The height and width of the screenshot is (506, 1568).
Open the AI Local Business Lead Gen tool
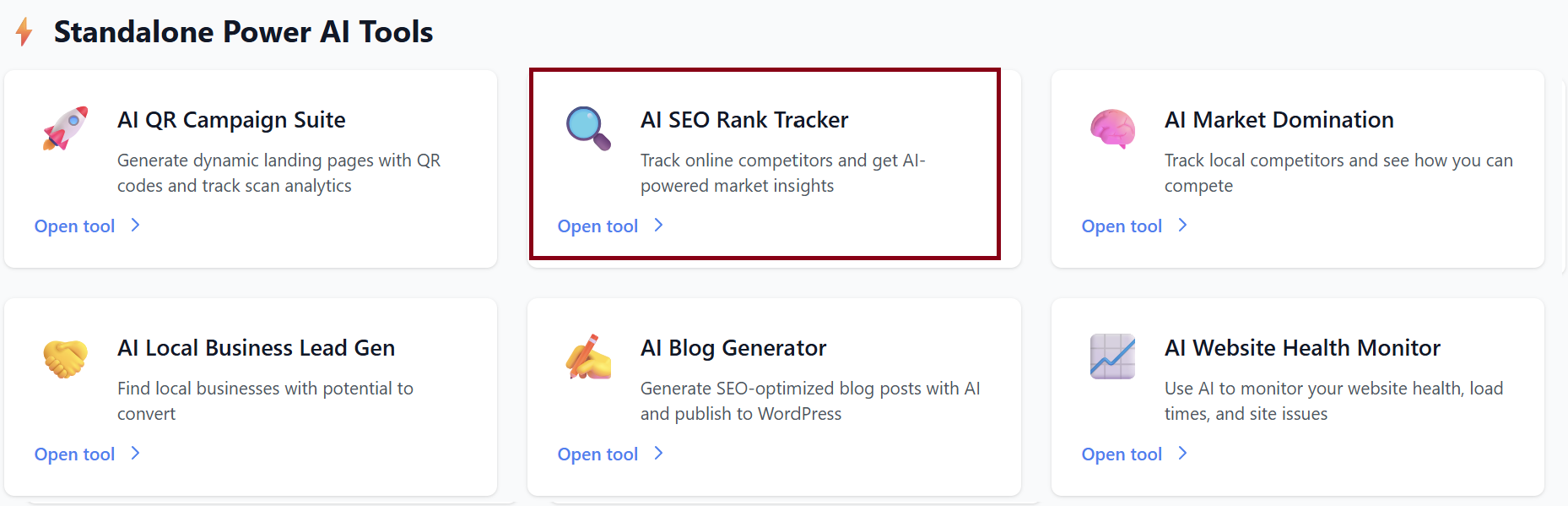(75, 454)
